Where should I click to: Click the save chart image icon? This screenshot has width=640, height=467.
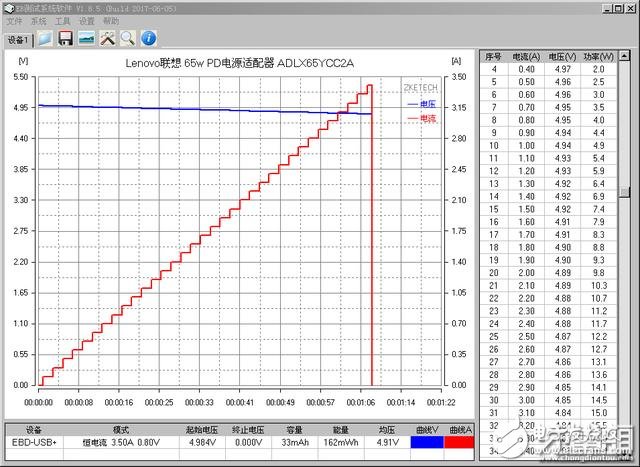click(87, 39)
